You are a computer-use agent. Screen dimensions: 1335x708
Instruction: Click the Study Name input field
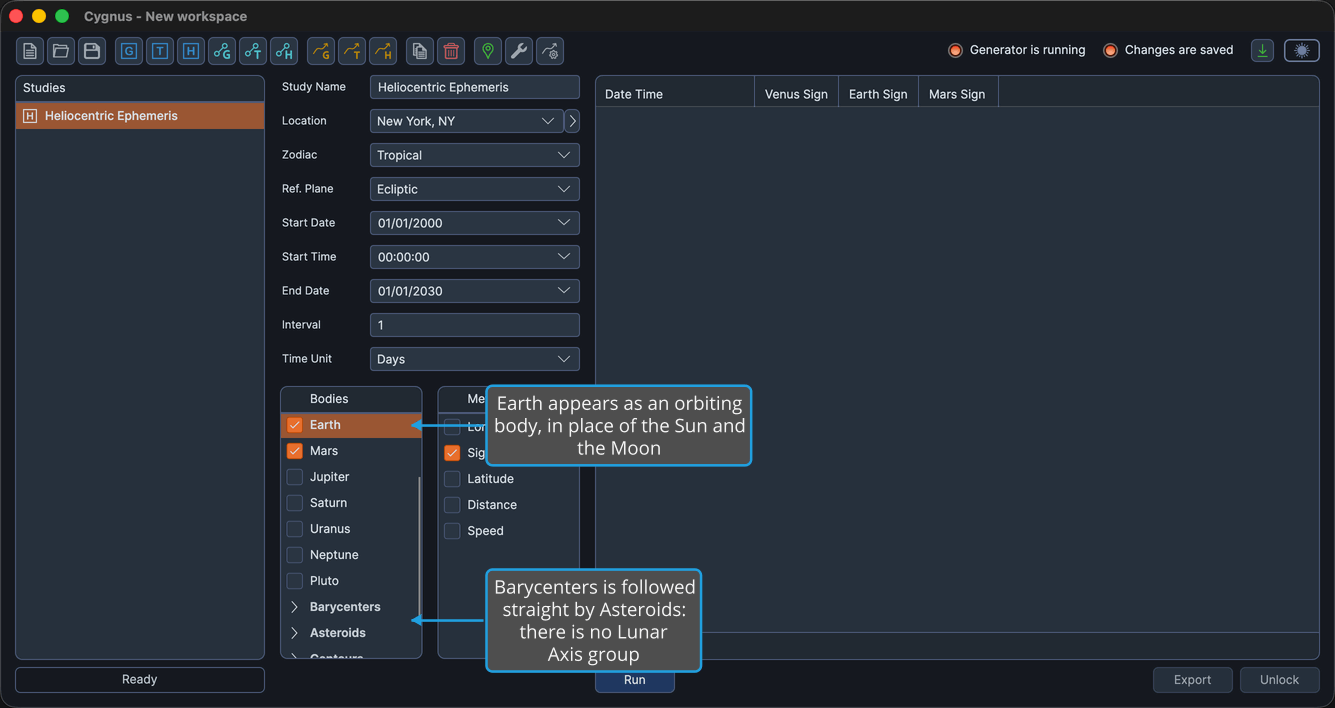pos(475,87)
